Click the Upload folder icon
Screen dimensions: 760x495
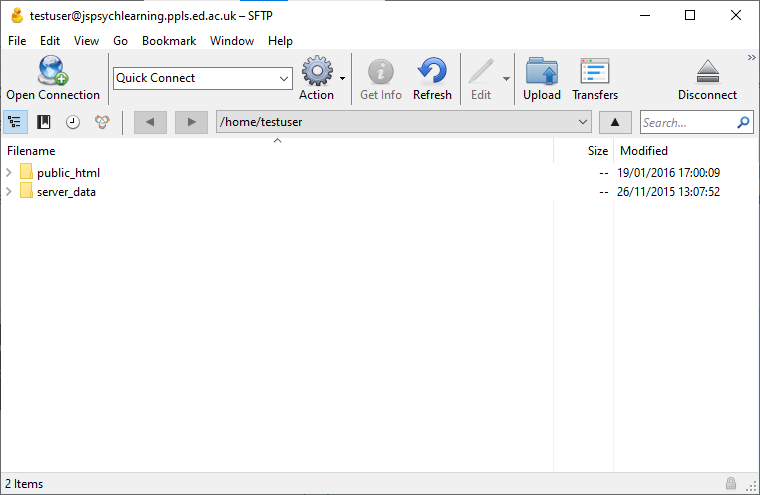click(x=541, y=72)
